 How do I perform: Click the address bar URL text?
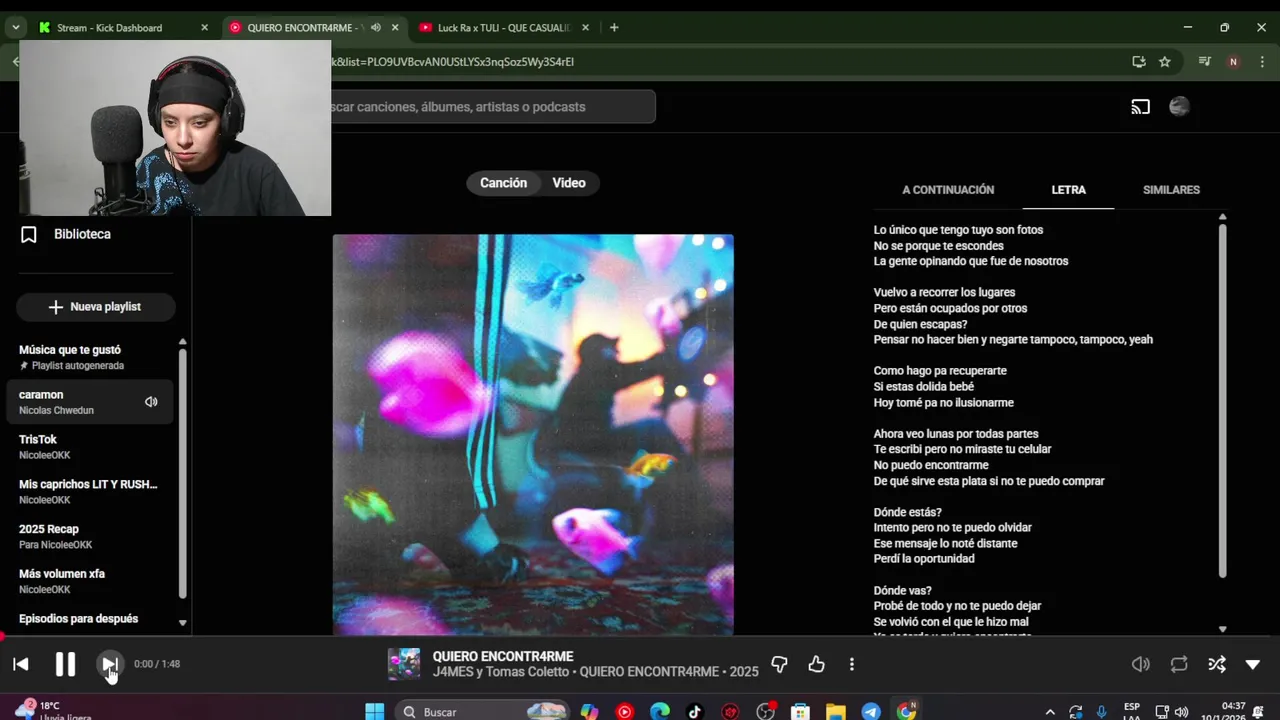click(453, 62)
